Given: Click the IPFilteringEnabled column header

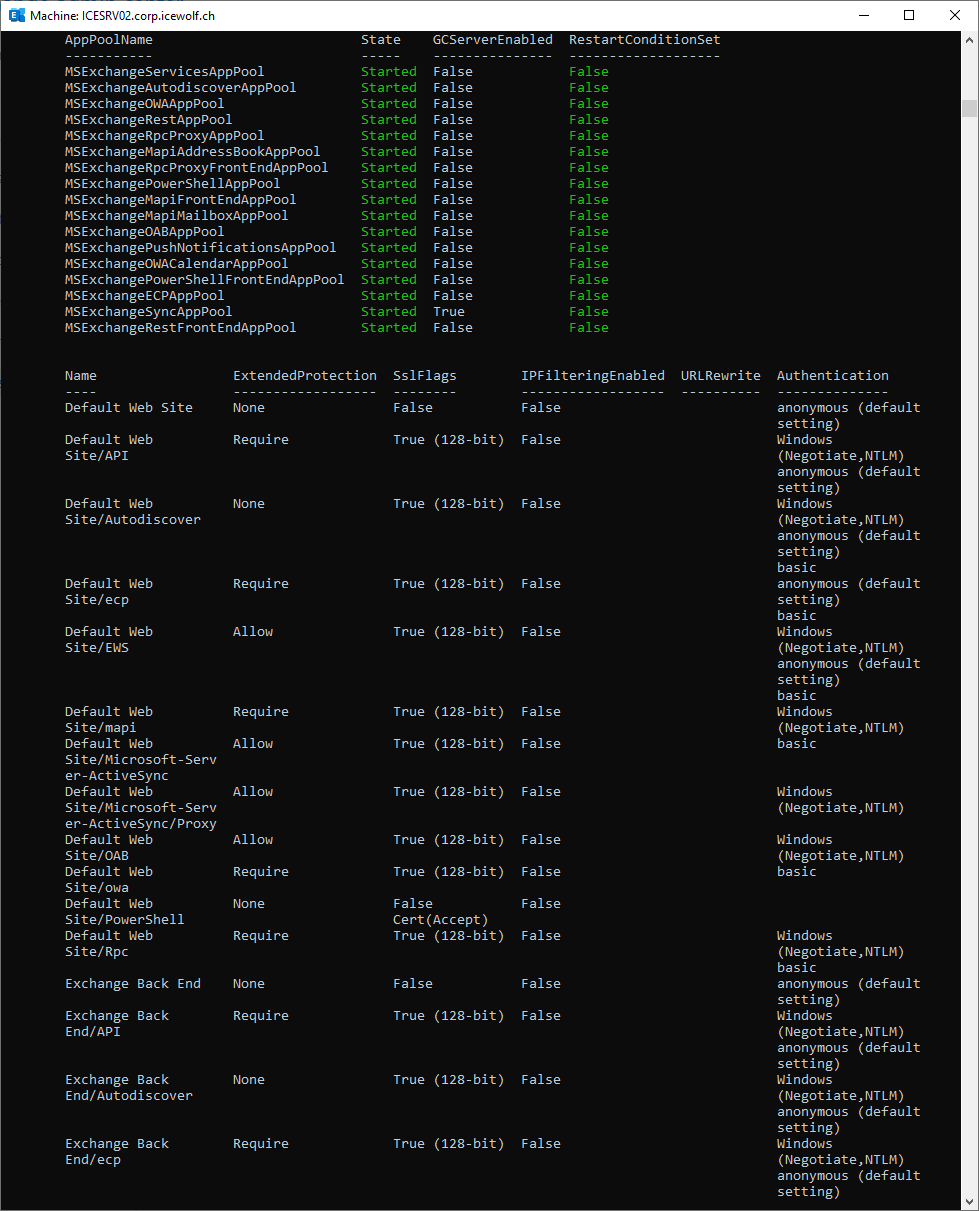Looking at the screenshot, I should pyautogui.click(x=592, y=376).
